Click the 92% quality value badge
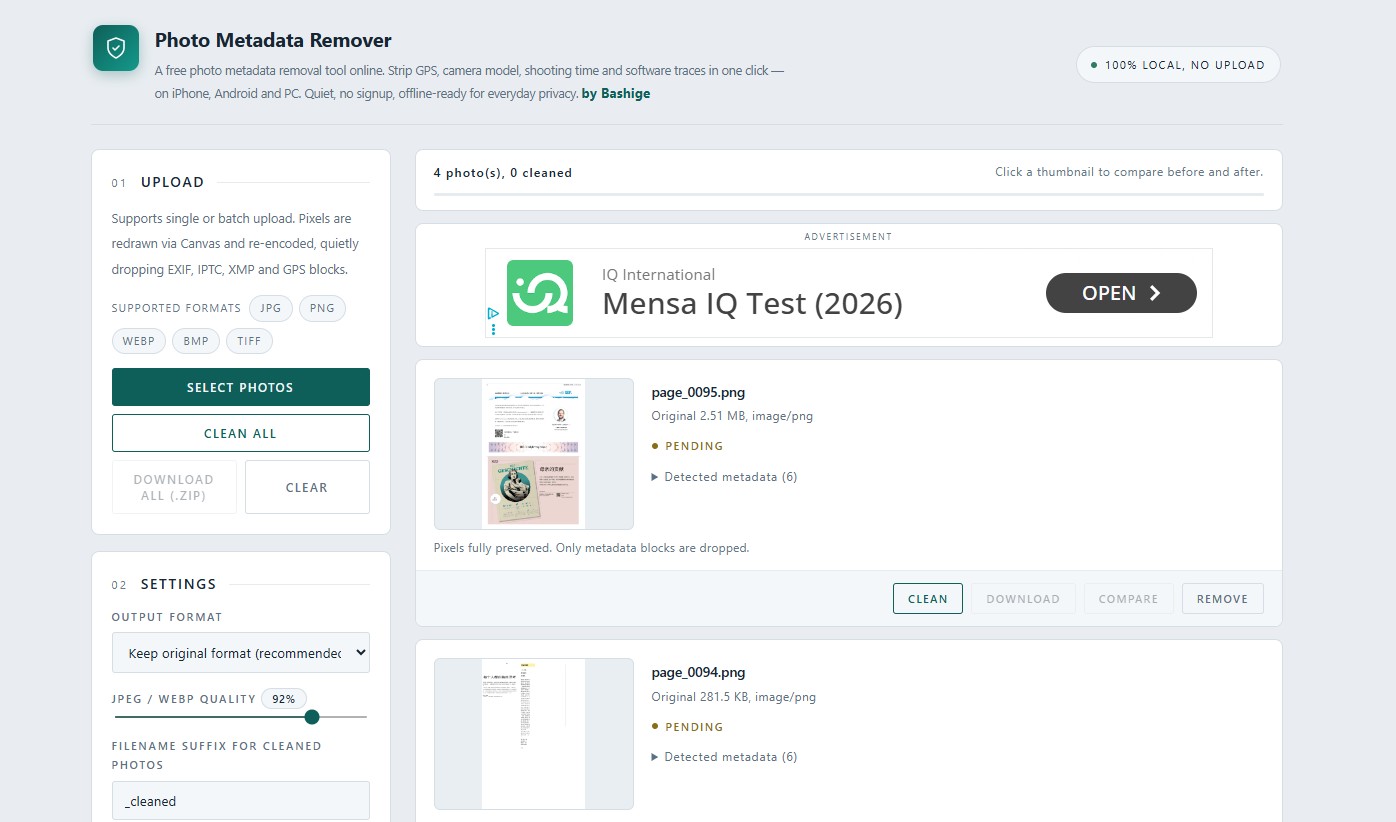Screen dimensions: 1396x822 click(284, 699)
